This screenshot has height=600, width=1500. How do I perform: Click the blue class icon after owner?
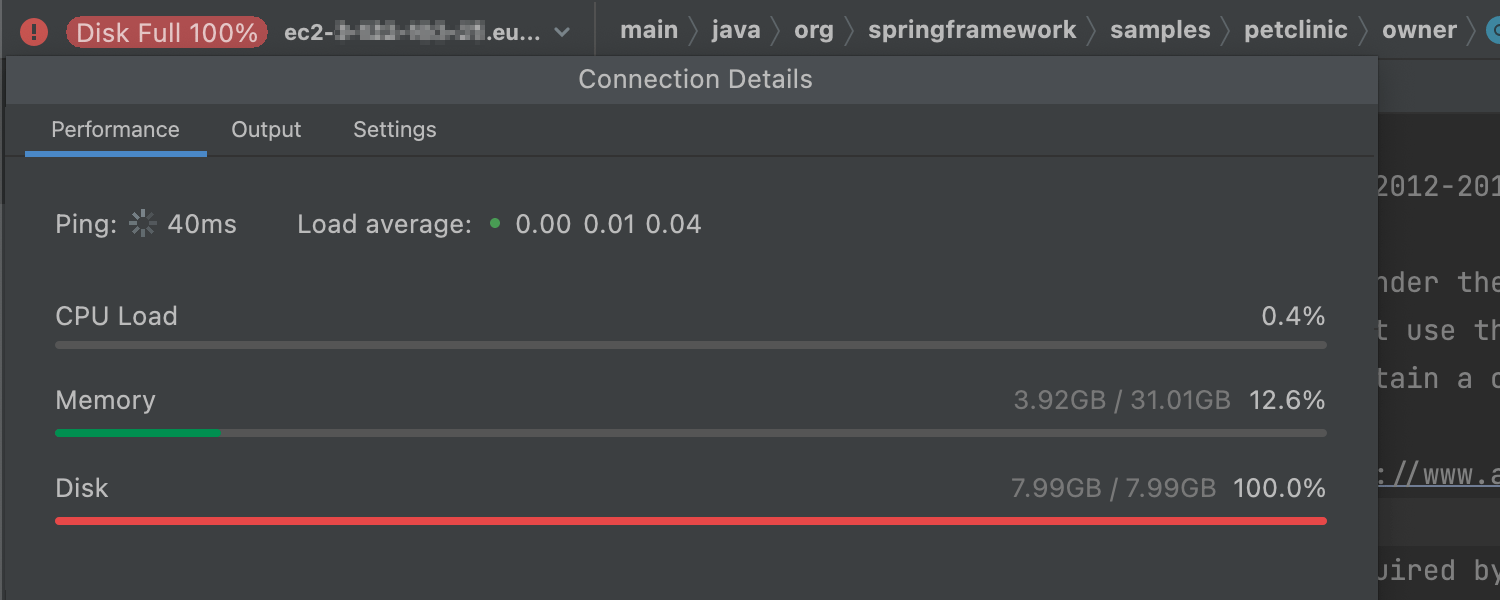coord(1494,32)
